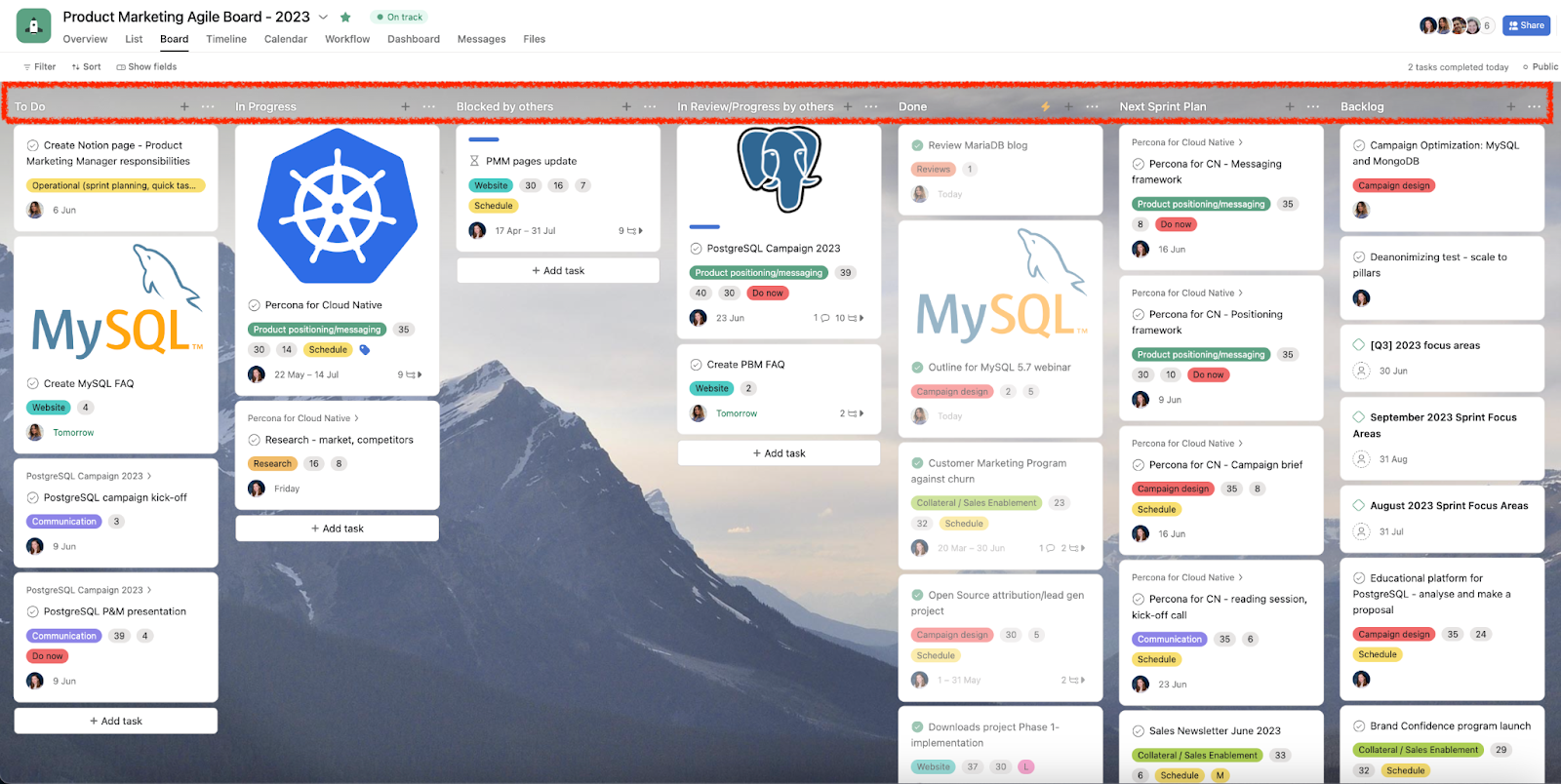The image size is (1561, 784).
Task: Click the member avatars group
Action: tap(1456, 25)
